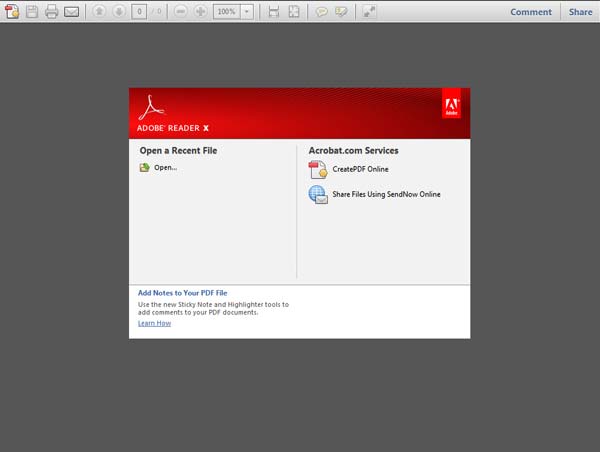Click the Print icon in toolbar

pyautogui.click(x=52, y=11)
